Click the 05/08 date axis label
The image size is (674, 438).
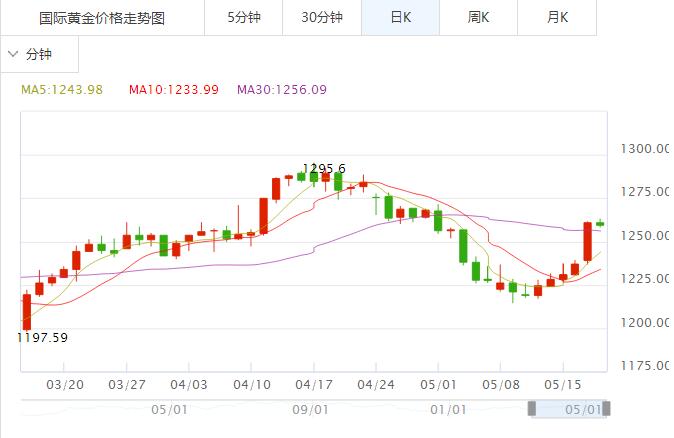(x=501, y=384)
